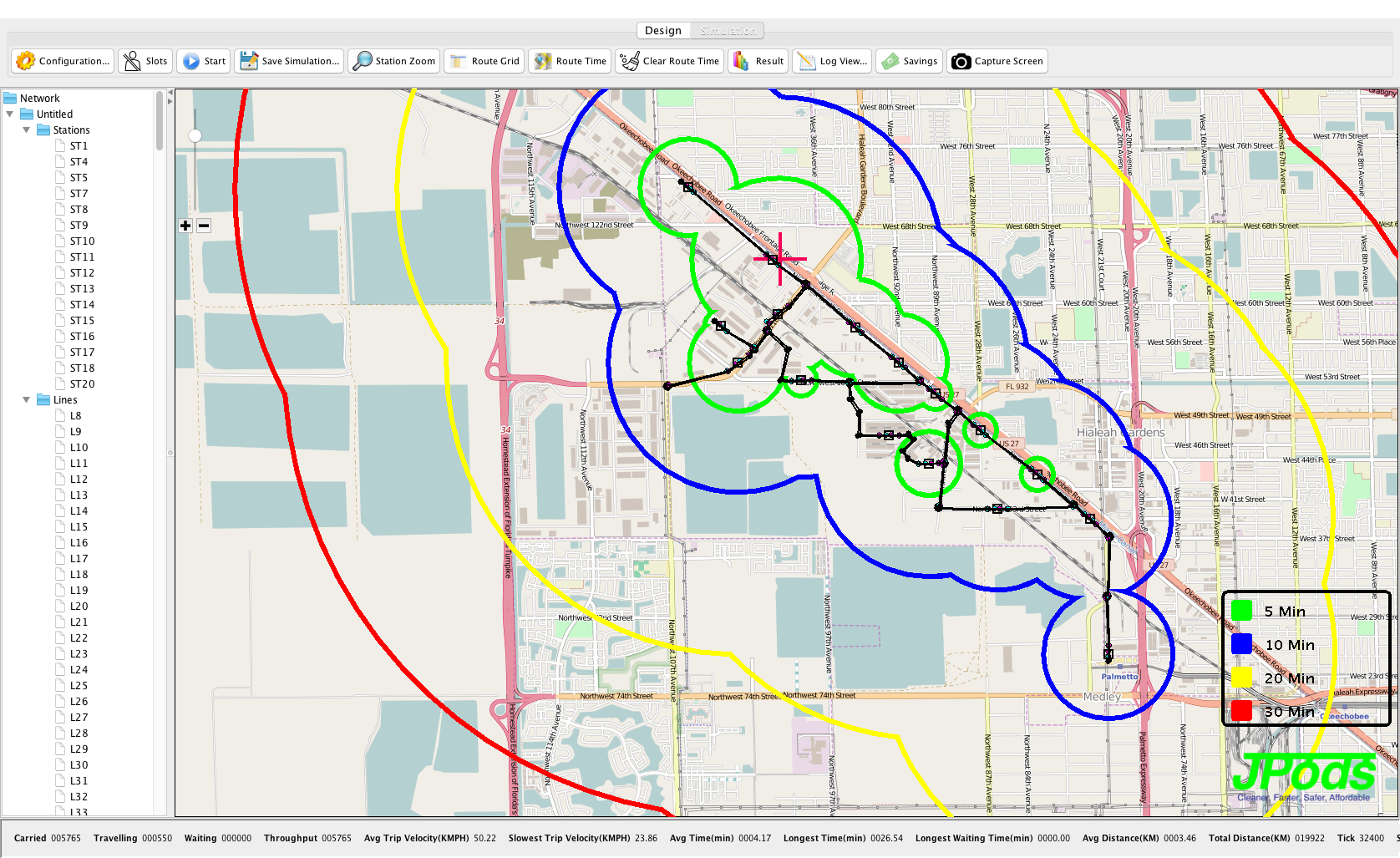Click the Capture Screen camera icon
This screenshot has width=1400, height=858.
tap(961, 61)
